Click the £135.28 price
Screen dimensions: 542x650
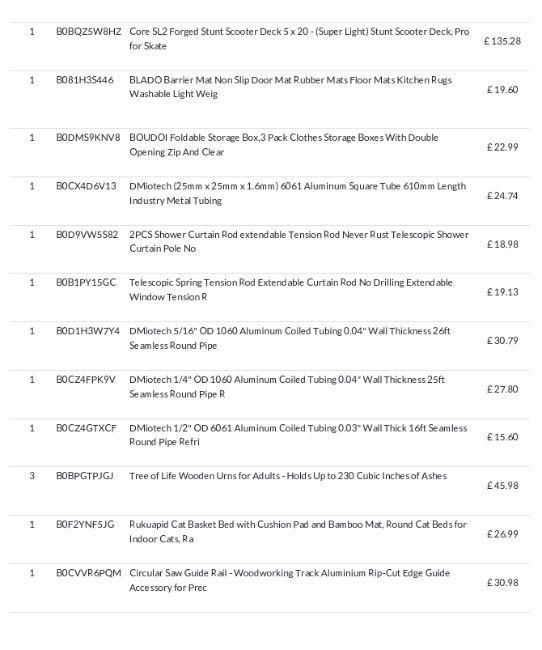pos(502,41)
